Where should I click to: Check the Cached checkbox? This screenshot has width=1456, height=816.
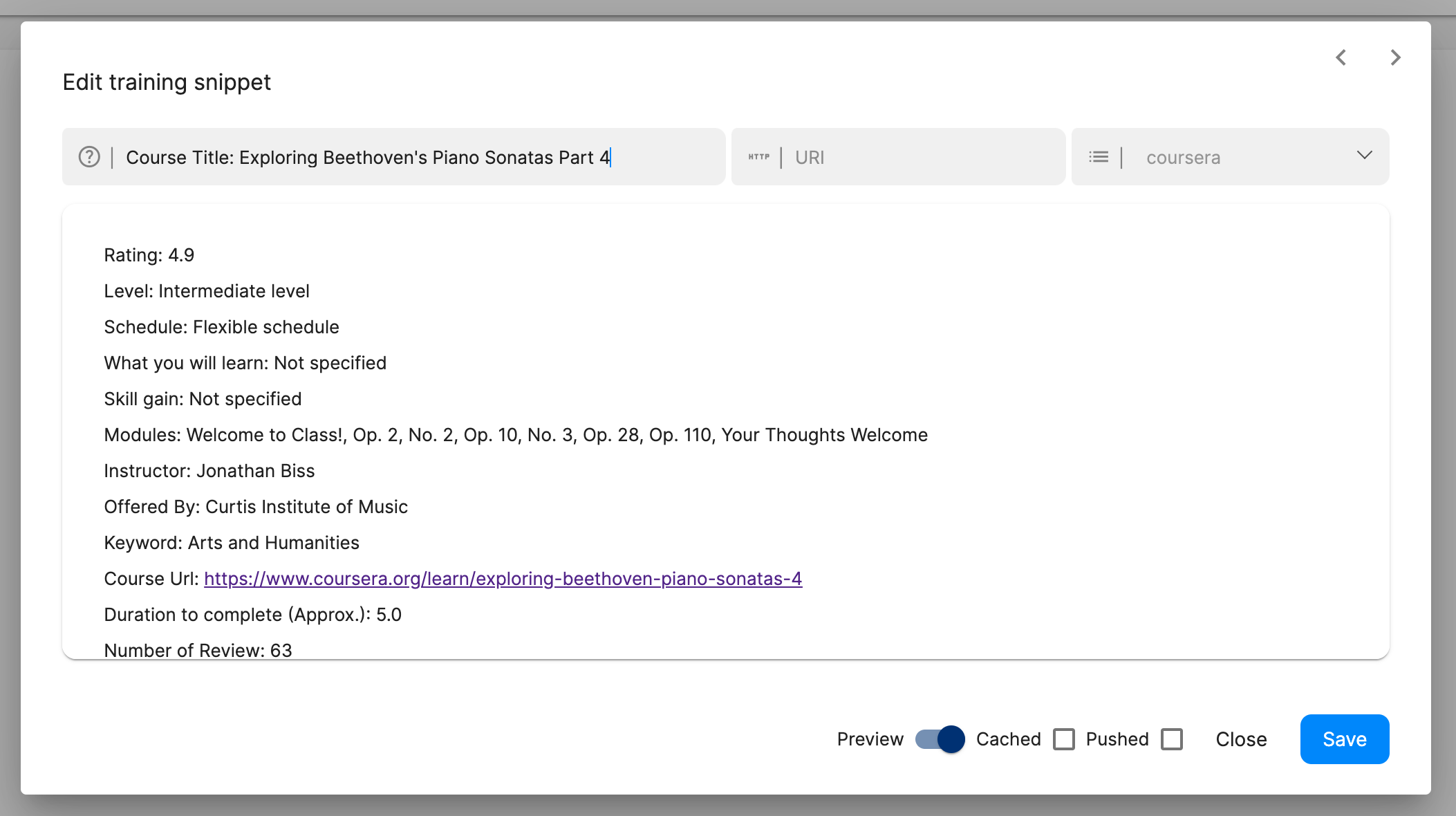coord(1064,739)
